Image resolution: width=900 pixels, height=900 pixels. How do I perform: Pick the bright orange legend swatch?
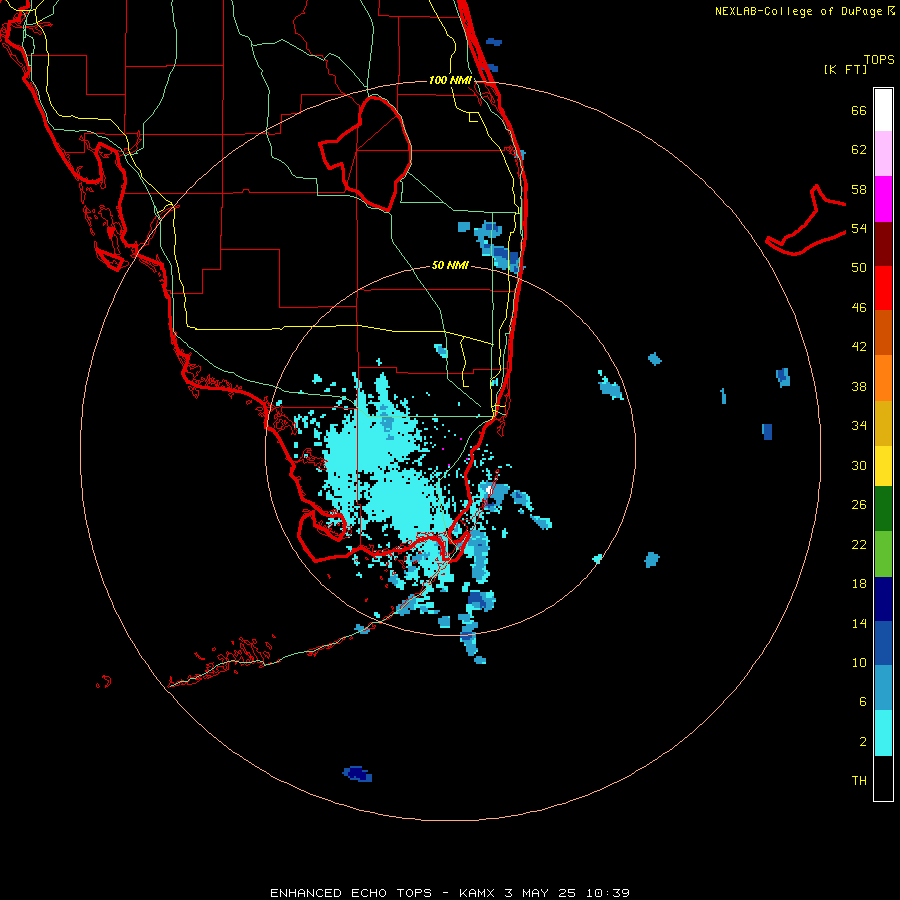[883, 377]
